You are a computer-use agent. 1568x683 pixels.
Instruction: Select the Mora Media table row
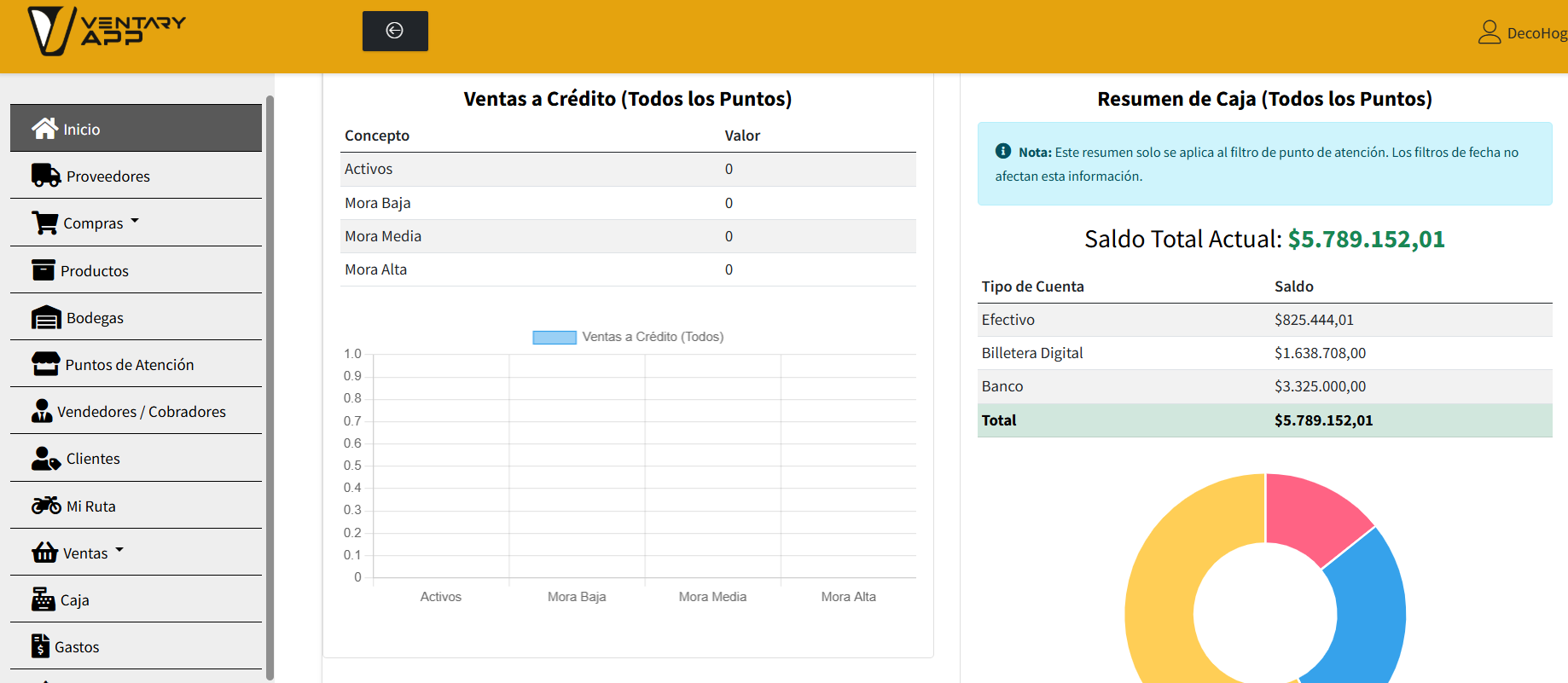point(628,236)
